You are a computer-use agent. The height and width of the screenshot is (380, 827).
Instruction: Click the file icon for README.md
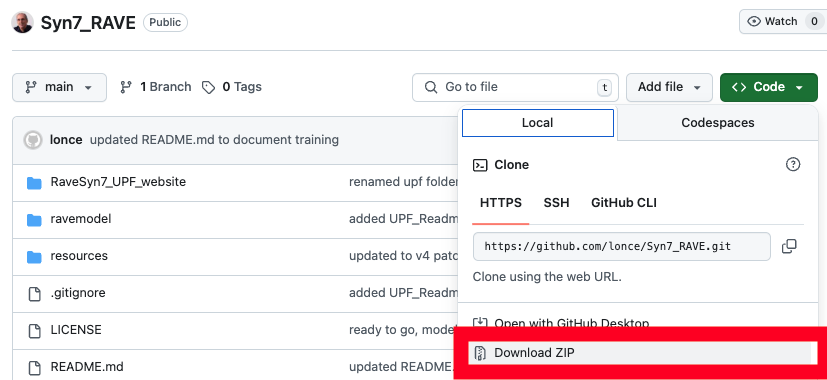pos(34,368)
